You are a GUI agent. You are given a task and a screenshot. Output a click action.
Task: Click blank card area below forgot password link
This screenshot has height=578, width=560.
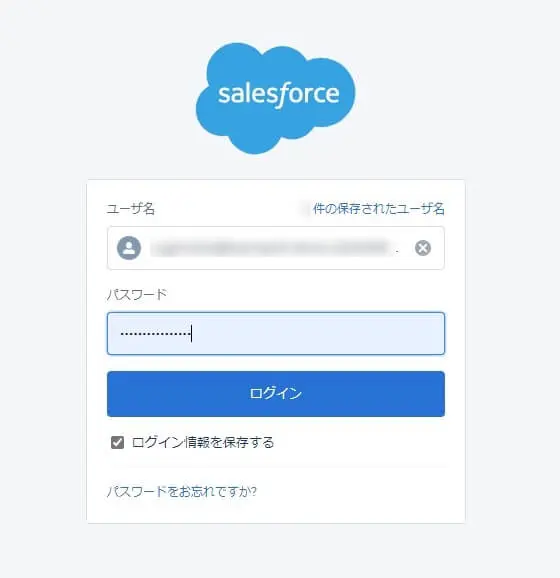(276, 511)
